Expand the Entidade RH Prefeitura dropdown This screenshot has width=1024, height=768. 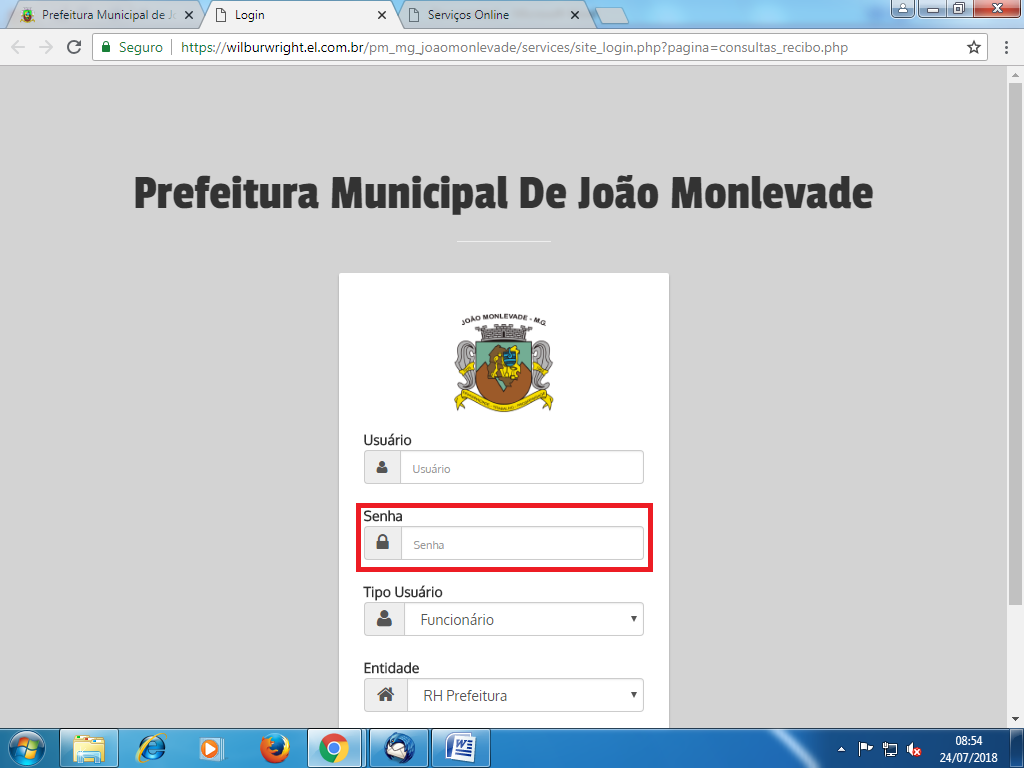524,695
